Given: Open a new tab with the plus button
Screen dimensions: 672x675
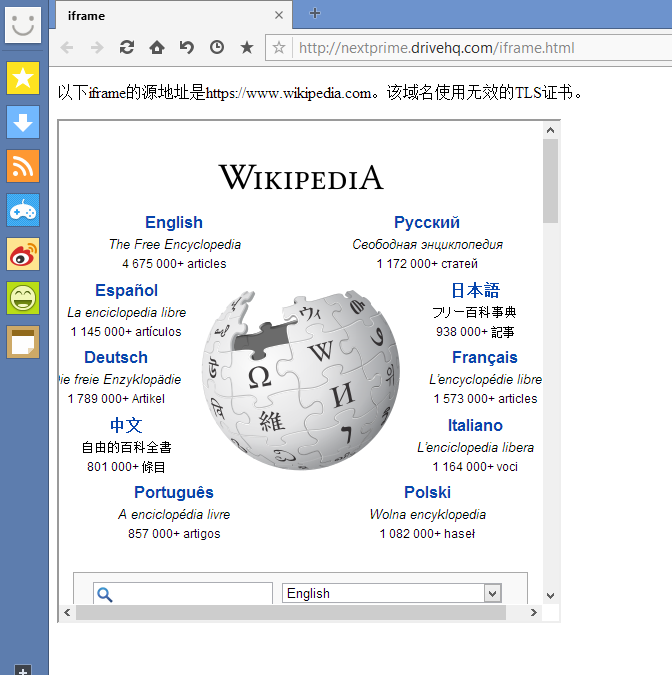Looking at the screenshot, I should click(315, 13).
